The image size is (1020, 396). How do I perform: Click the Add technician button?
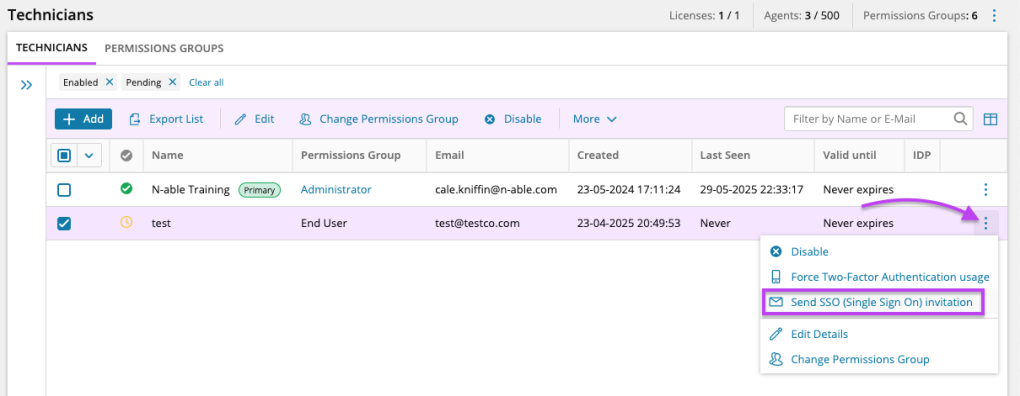83,119
